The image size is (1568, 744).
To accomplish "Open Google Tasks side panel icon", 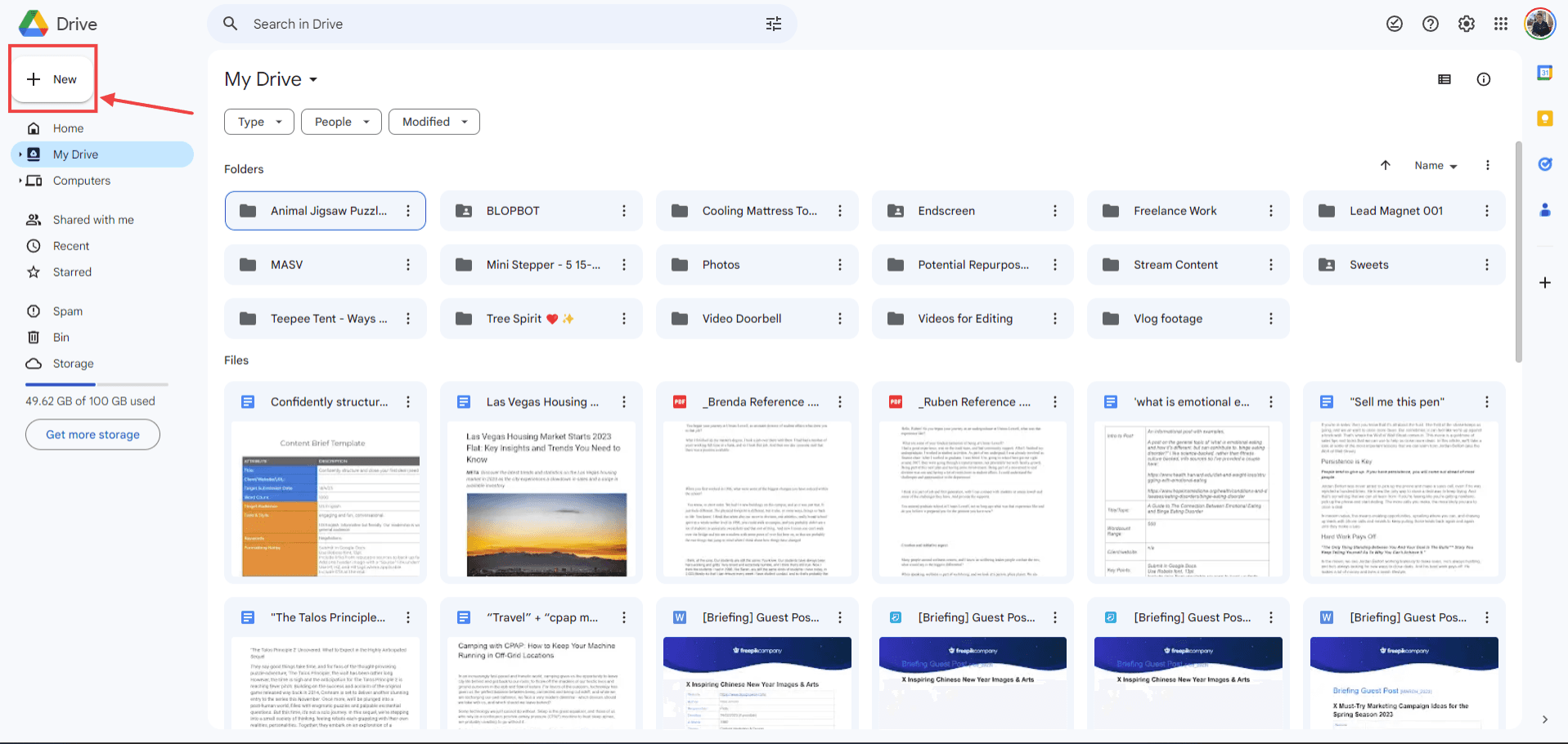I will [x=1545, y=164].
